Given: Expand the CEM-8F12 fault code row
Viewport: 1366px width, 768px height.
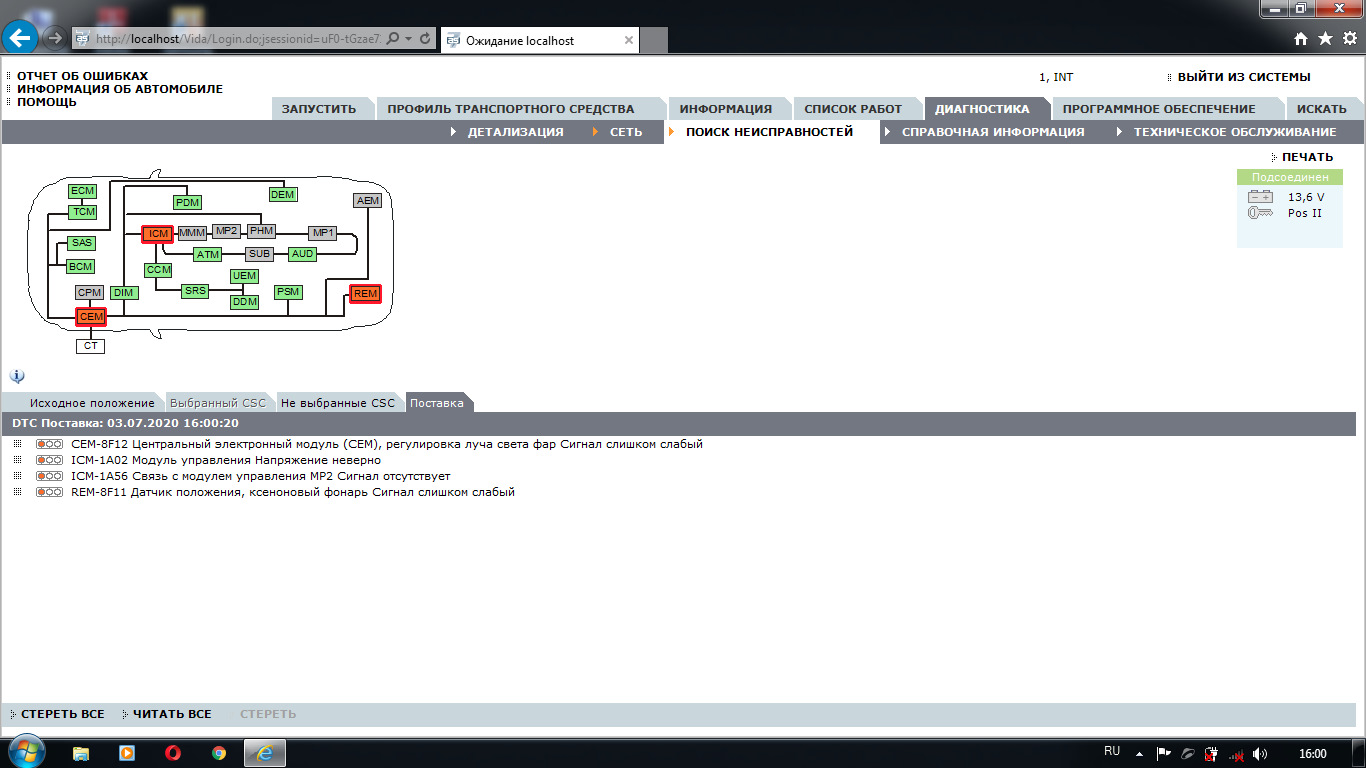Looking at the screenshot, I should tap(17, 444).
